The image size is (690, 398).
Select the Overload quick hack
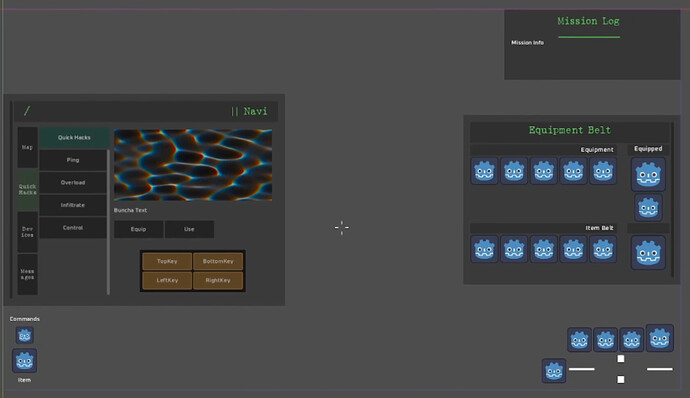coord(73,183)
